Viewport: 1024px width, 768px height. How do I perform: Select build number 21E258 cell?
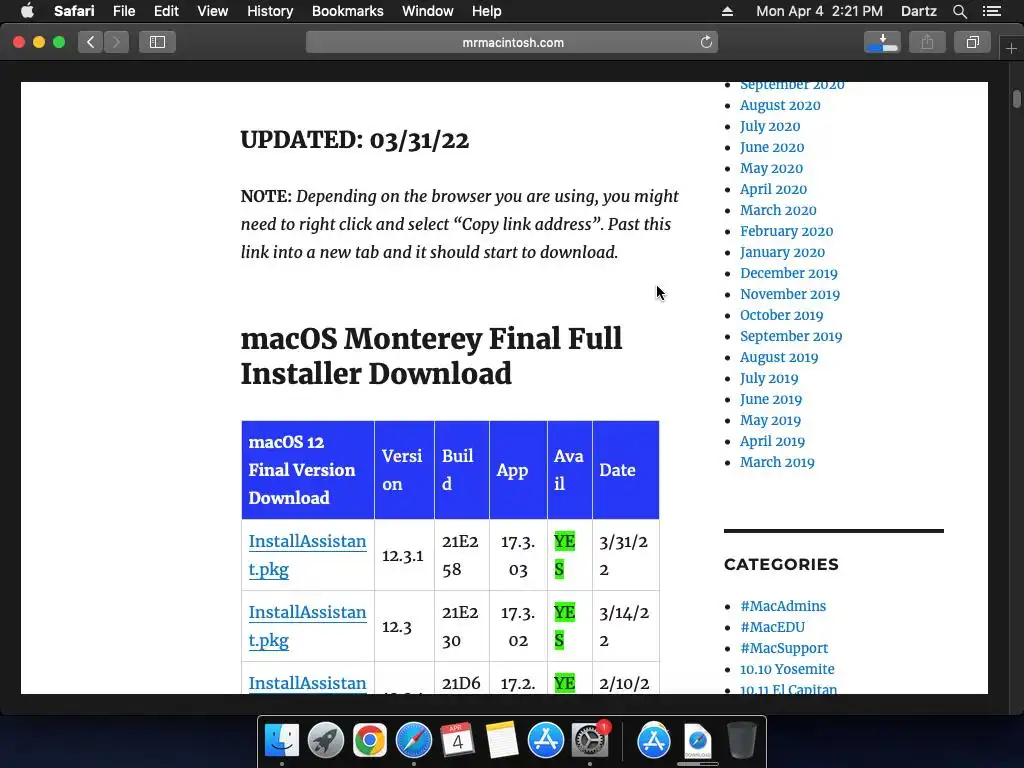tap(461, 555)
